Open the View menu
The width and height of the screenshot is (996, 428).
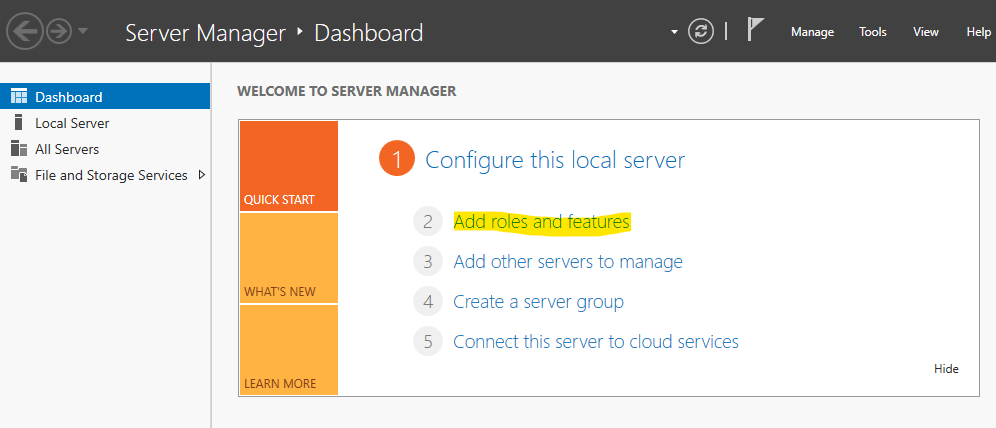pyautogui.click(x=926, y=32)
